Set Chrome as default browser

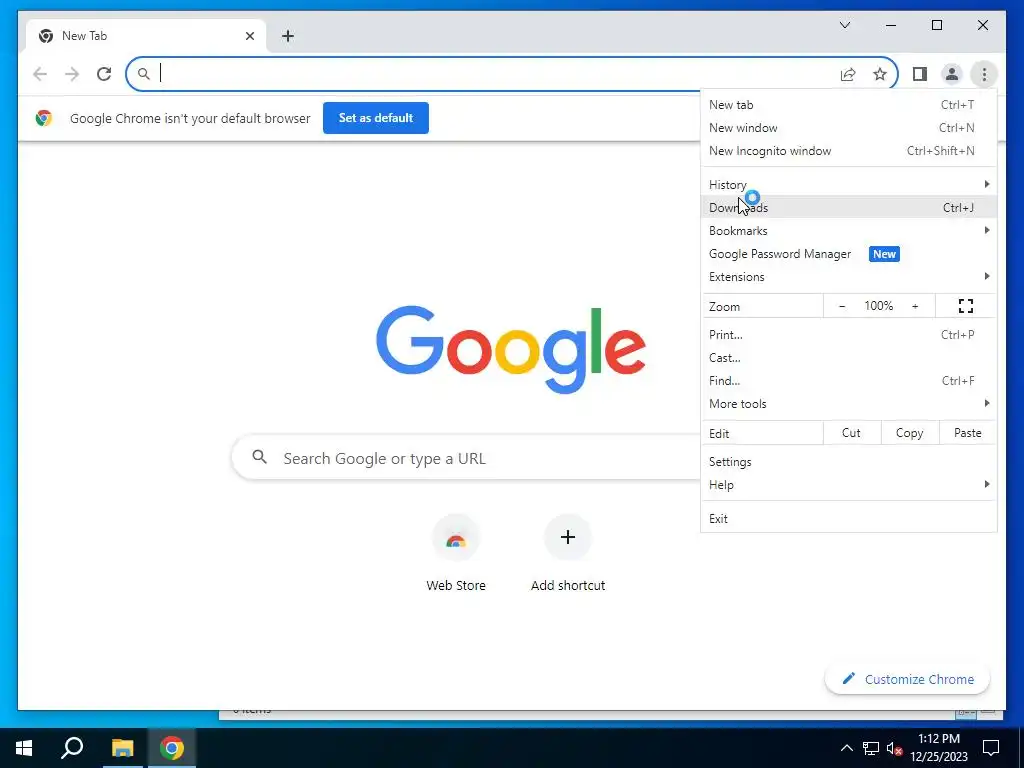pos(376,118)
